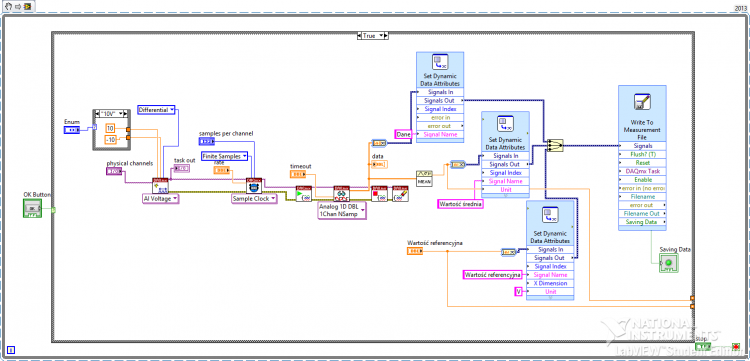
Task: Select the DAQmx Read VI icon
Action: pos(342,193)
